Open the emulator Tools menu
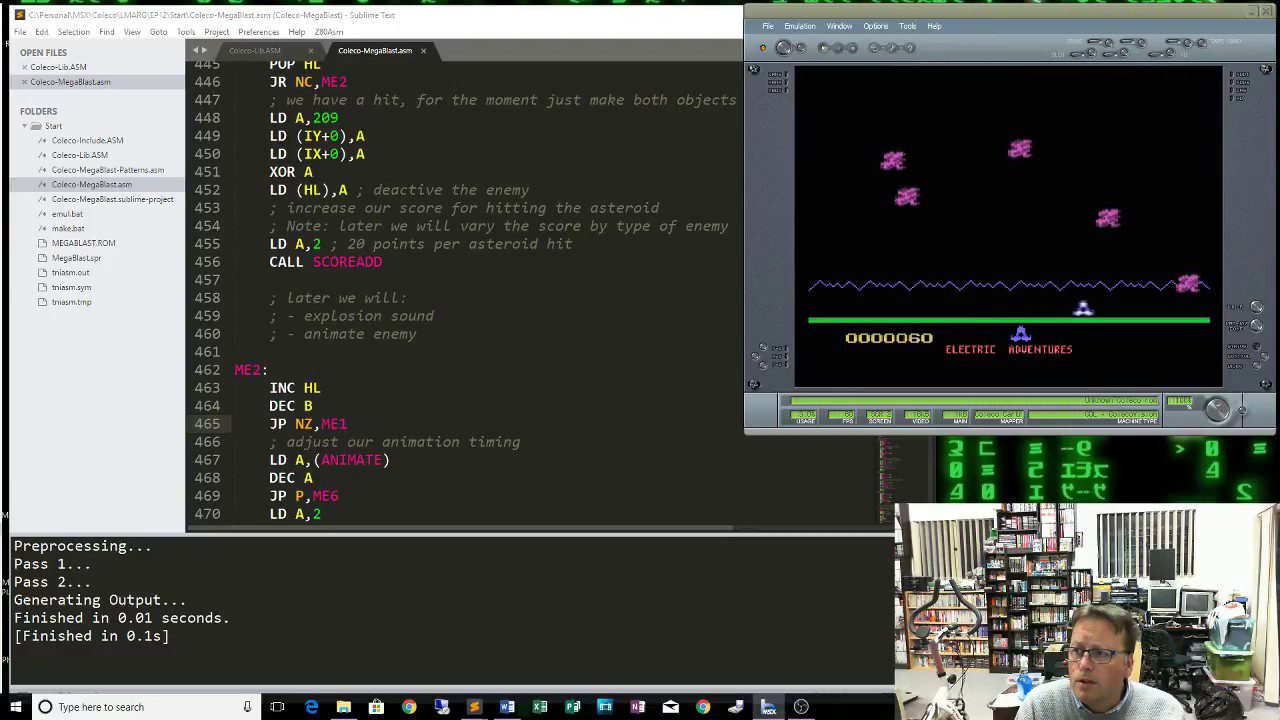 pyautogui.click(x=907, y=26)
